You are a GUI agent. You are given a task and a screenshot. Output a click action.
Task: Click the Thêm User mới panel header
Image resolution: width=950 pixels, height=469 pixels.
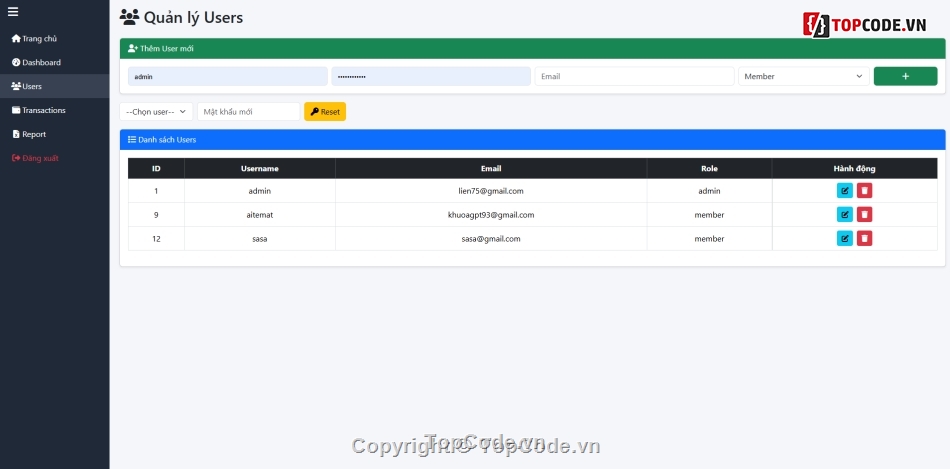(533, 48)
